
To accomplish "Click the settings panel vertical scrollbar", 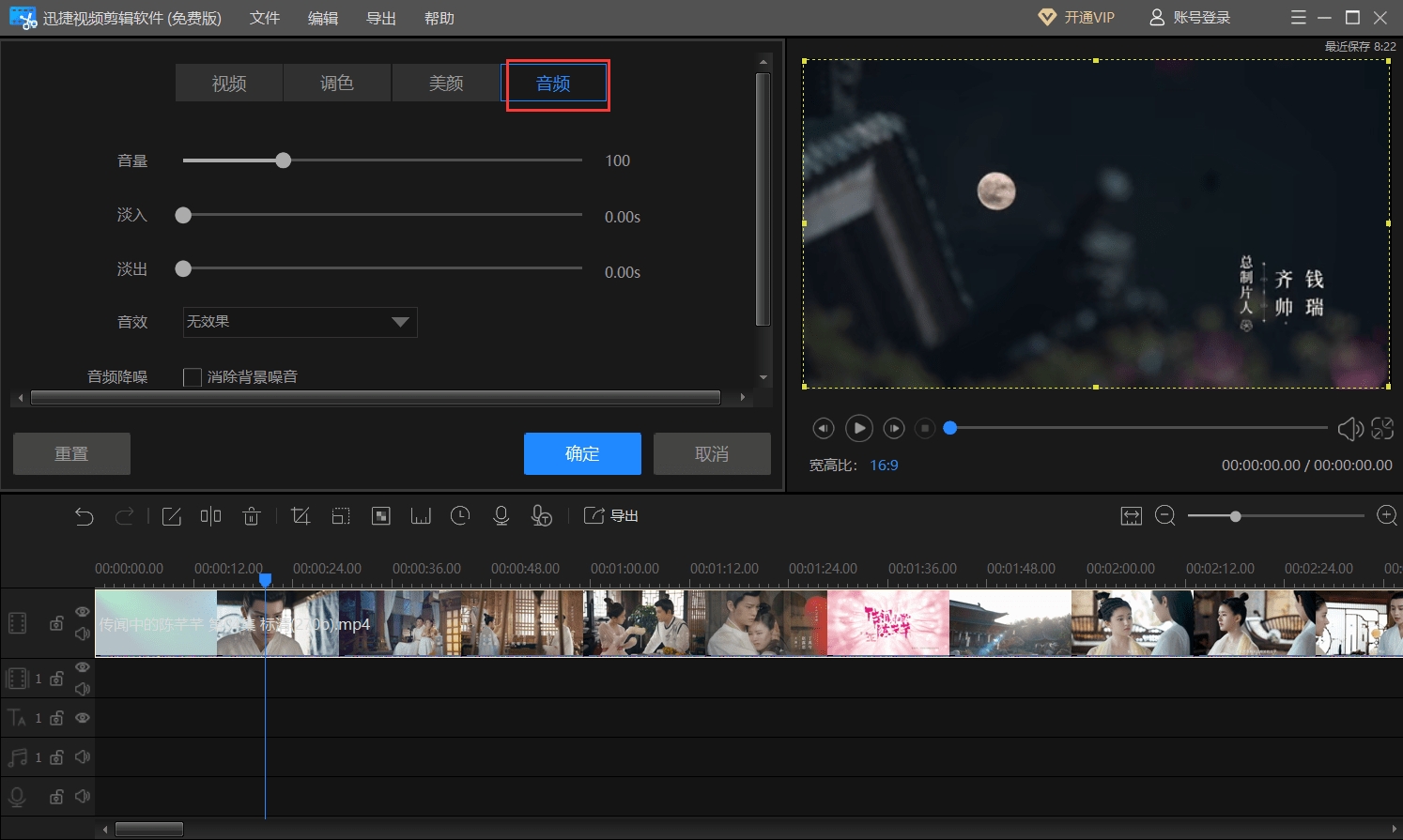I will (x=763, y=199).
